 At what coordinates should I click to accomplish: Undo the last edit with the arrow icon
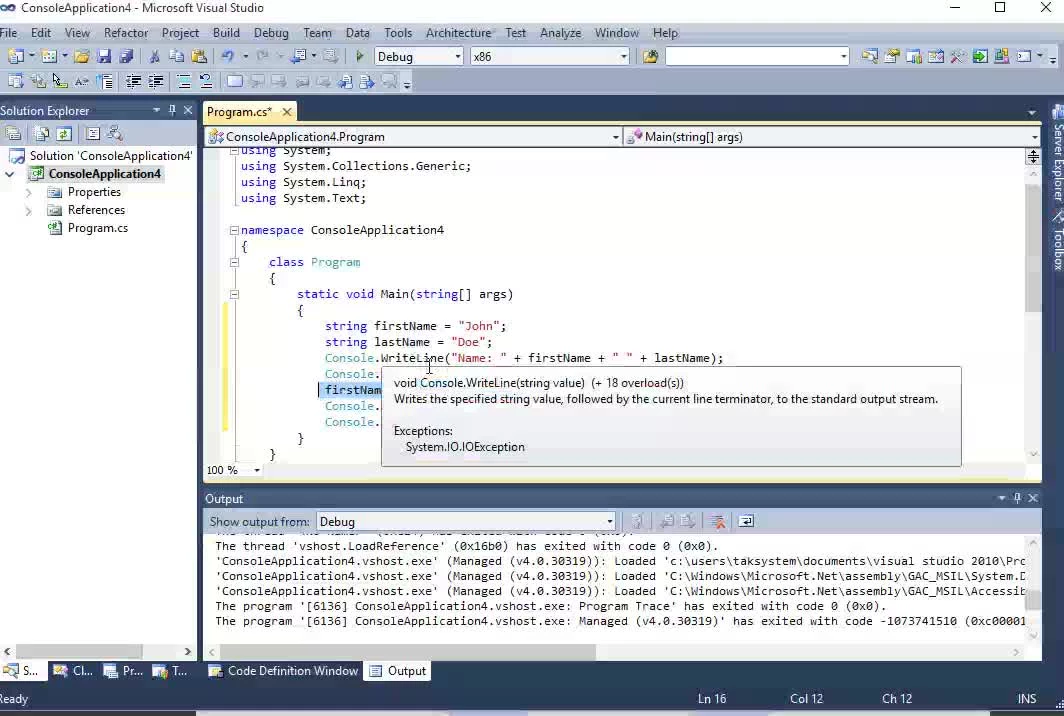click(x=228, y=56)
